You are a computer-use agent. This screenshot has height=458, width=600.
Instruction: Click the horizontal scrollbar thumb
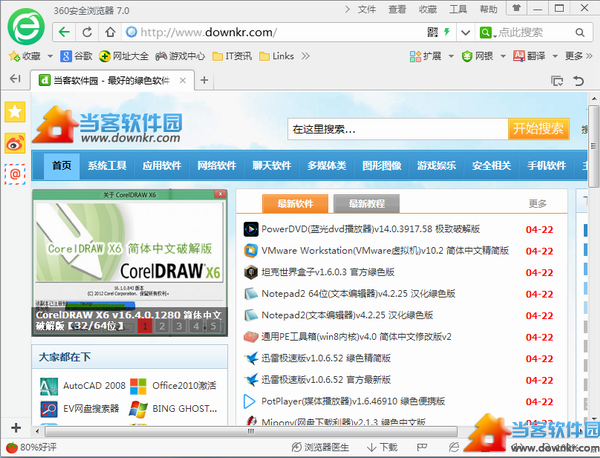tap(251, 431)
